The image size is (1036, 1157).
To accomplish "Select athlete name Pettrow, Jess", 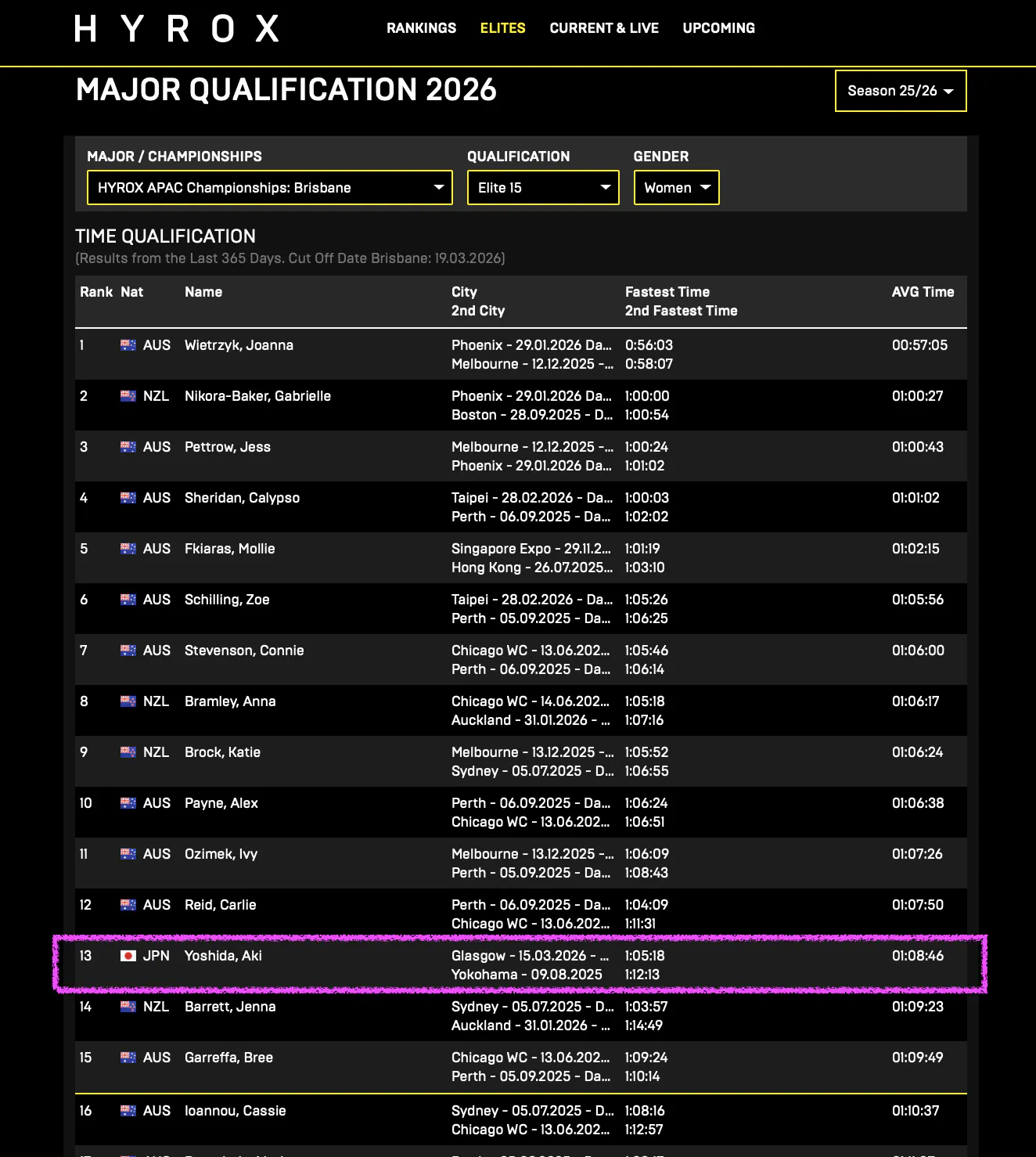I will (227, 447).
